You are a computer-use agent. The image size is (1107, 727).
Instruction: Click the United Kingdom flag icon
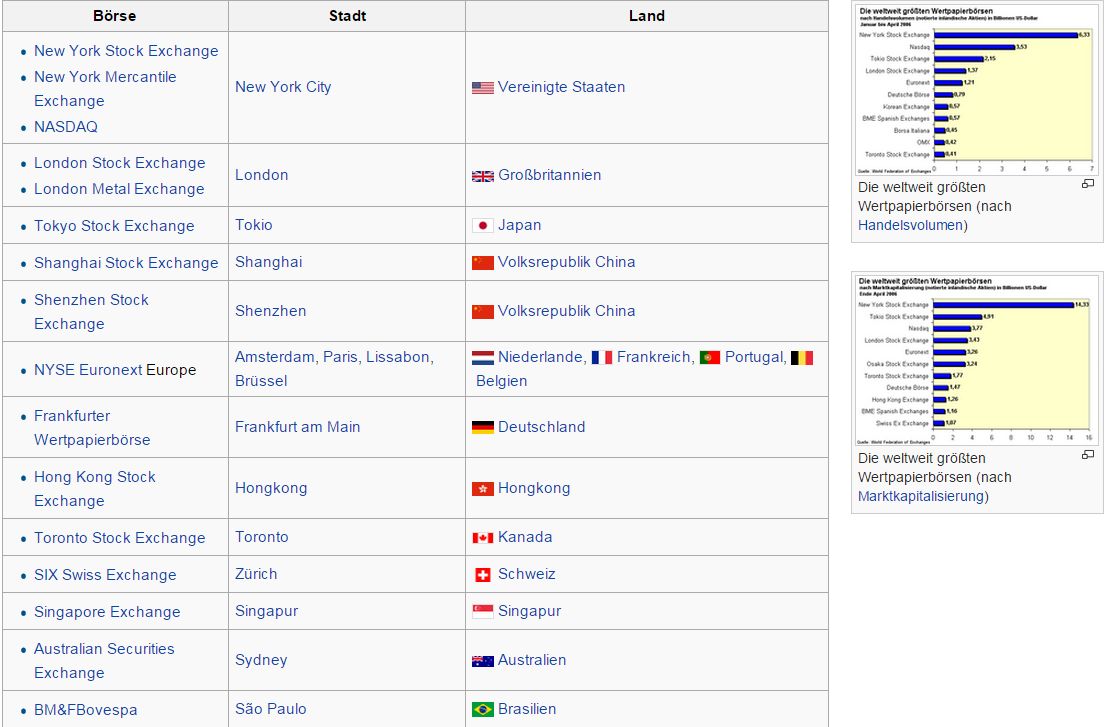[x=483, y=176]
